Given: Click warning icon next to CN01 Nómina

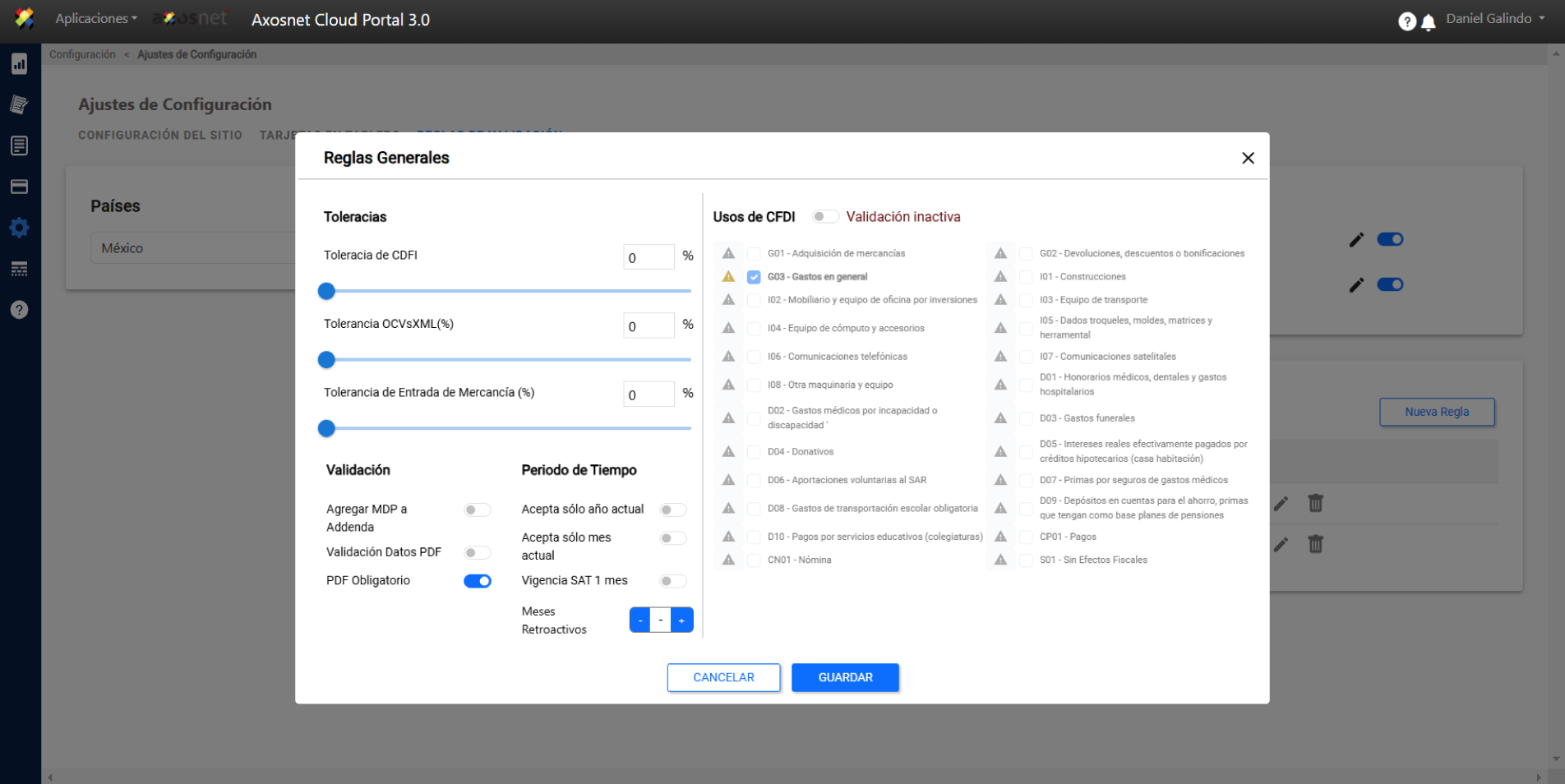Looking at the screenshot, I should [x=728, y=560].
